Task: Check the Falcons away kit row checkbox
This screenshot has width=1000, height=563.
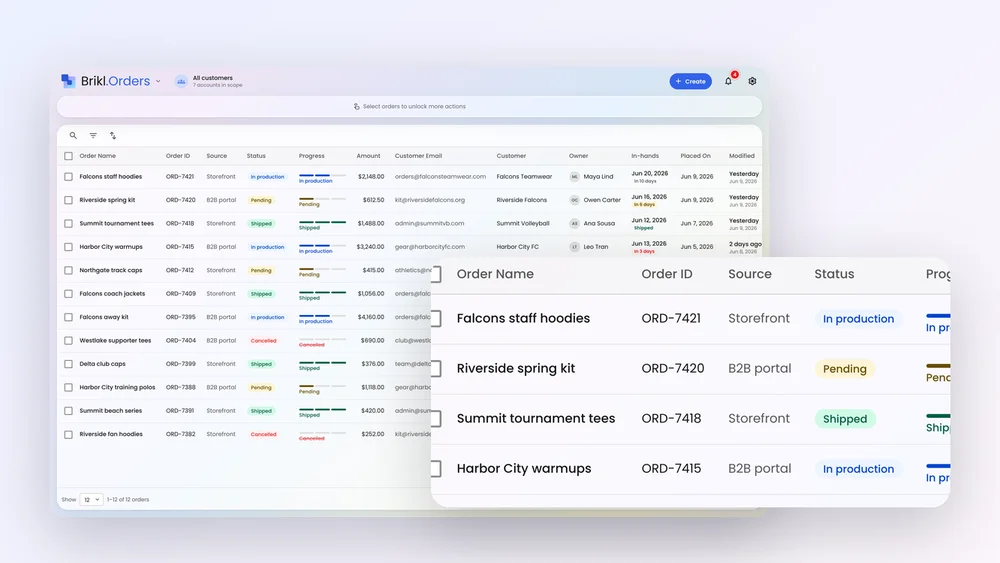Action: coord(68,317)
